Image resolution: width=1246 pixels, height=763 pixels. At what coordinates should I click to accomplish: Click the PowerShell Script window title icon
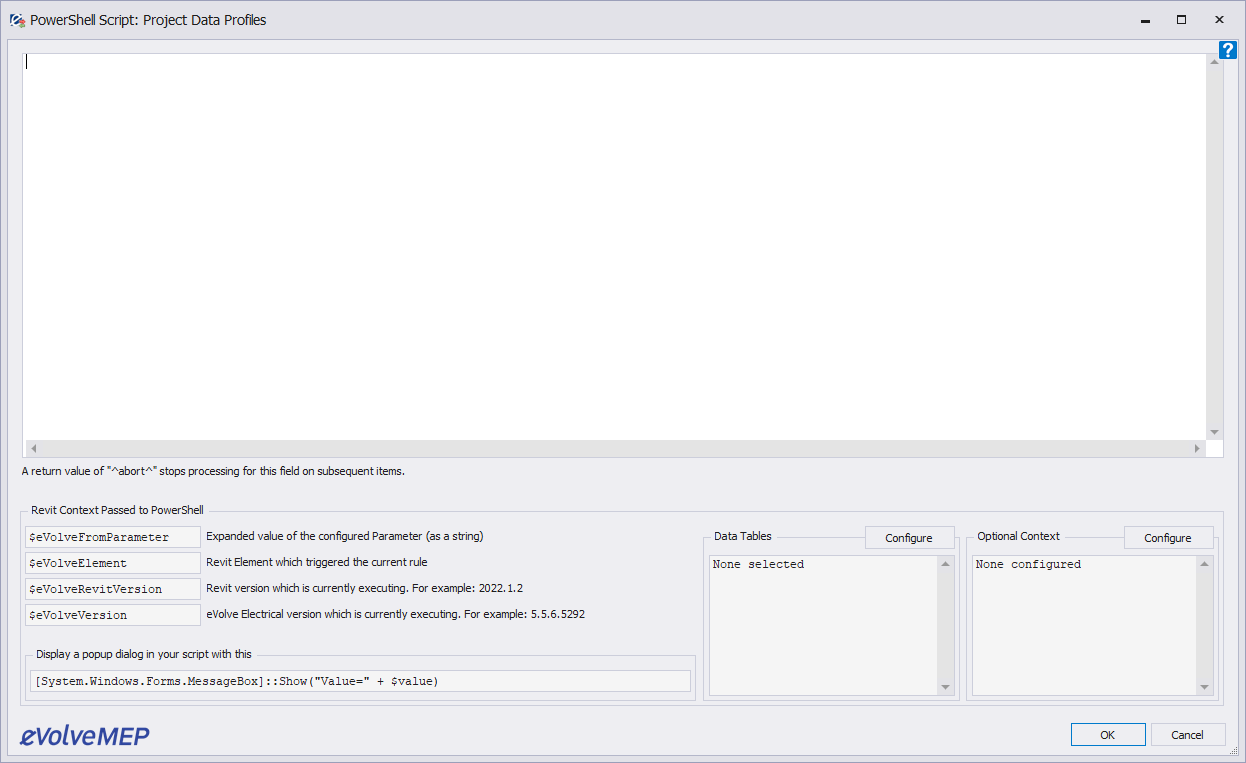click(17, 20)
